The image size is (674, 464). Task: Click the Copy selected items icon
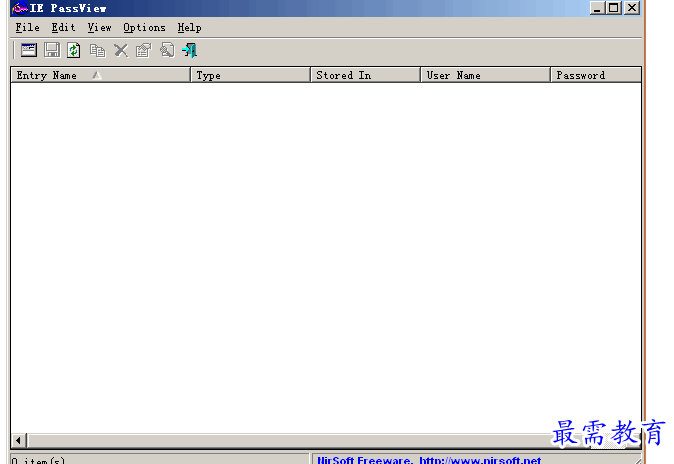(98, 51)
